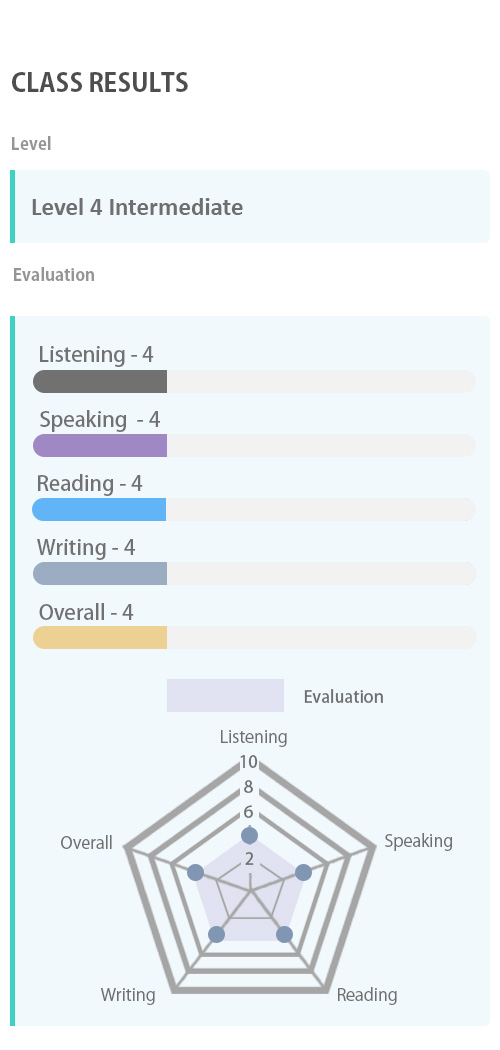
Task: Click the Writing data point on radar chart
Action: [216, 934]
